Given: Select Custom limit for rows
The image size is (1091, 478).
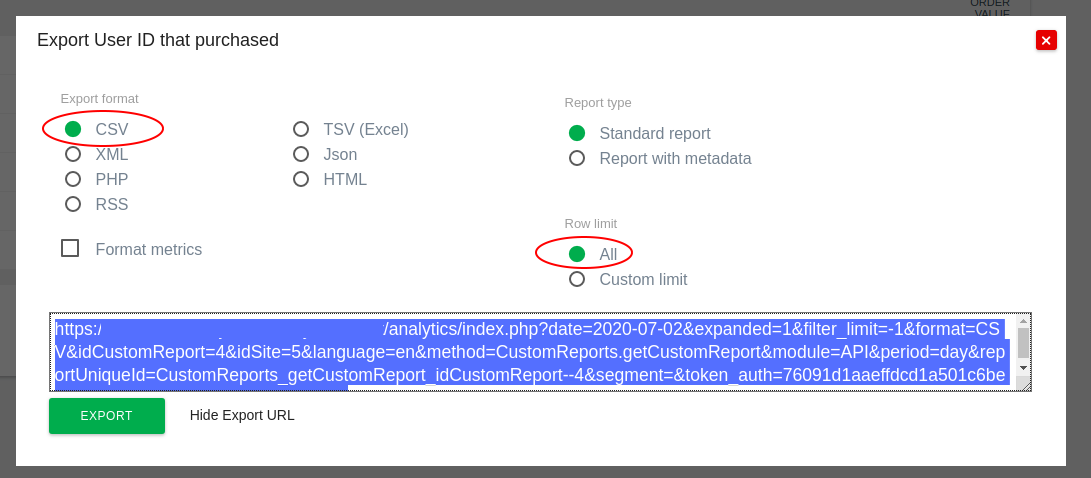Looking at the screenshot, I should [x=577, y=279].
